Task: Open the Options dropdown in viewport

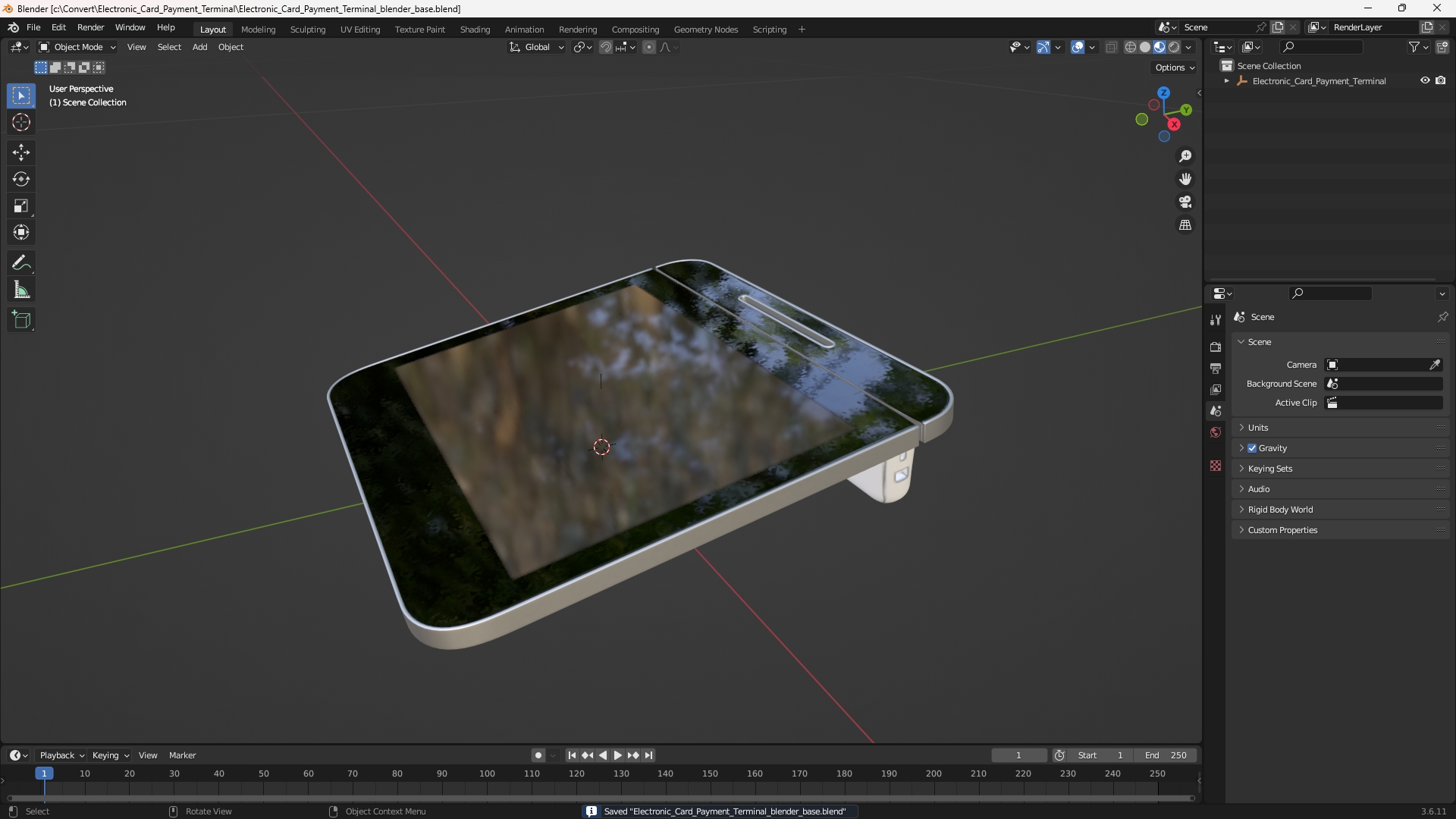Action: tap(1175, 67)
